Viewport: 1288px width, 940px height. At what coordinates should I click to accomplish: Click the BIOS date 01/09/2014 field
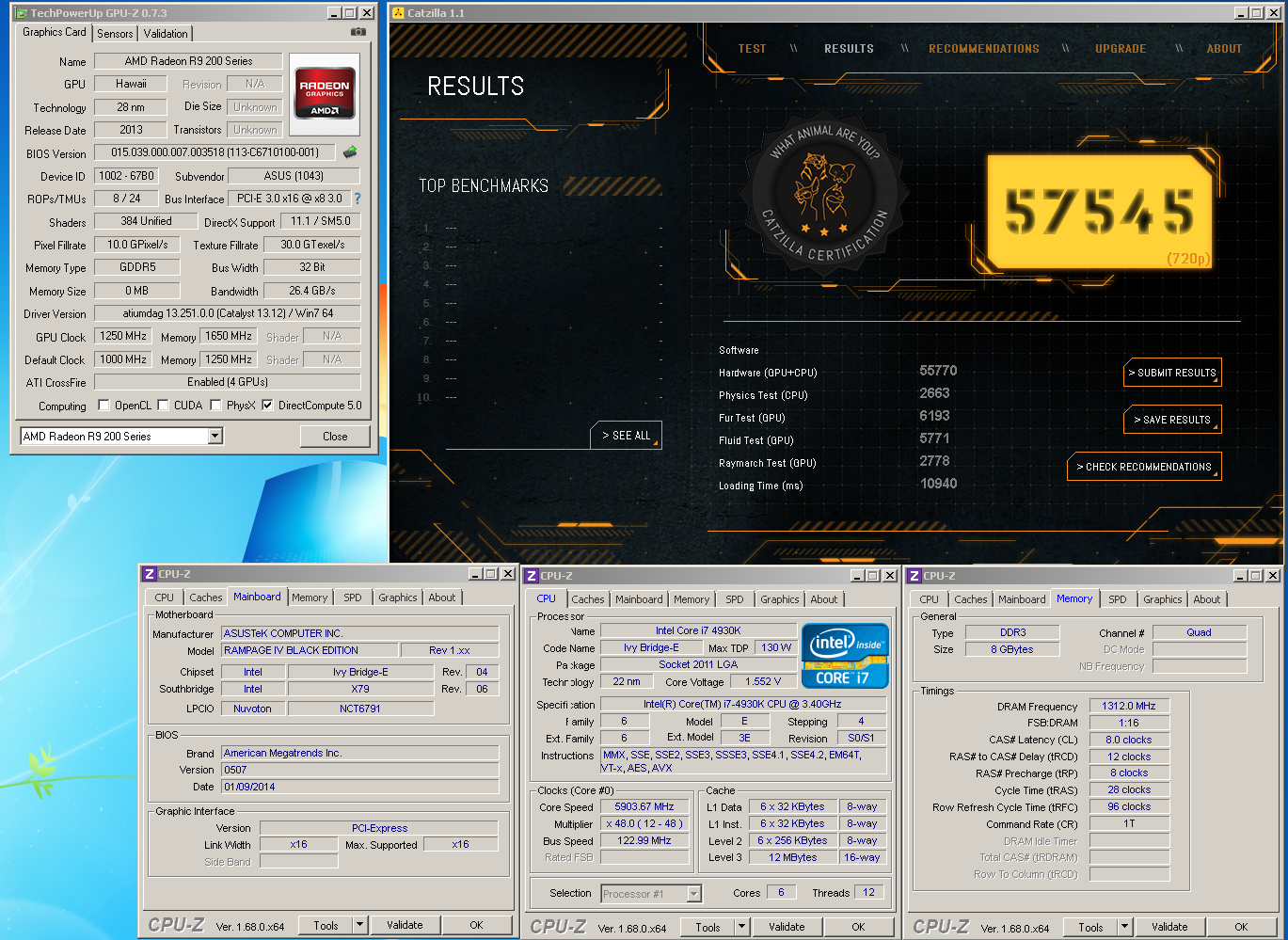coord(359,787)
